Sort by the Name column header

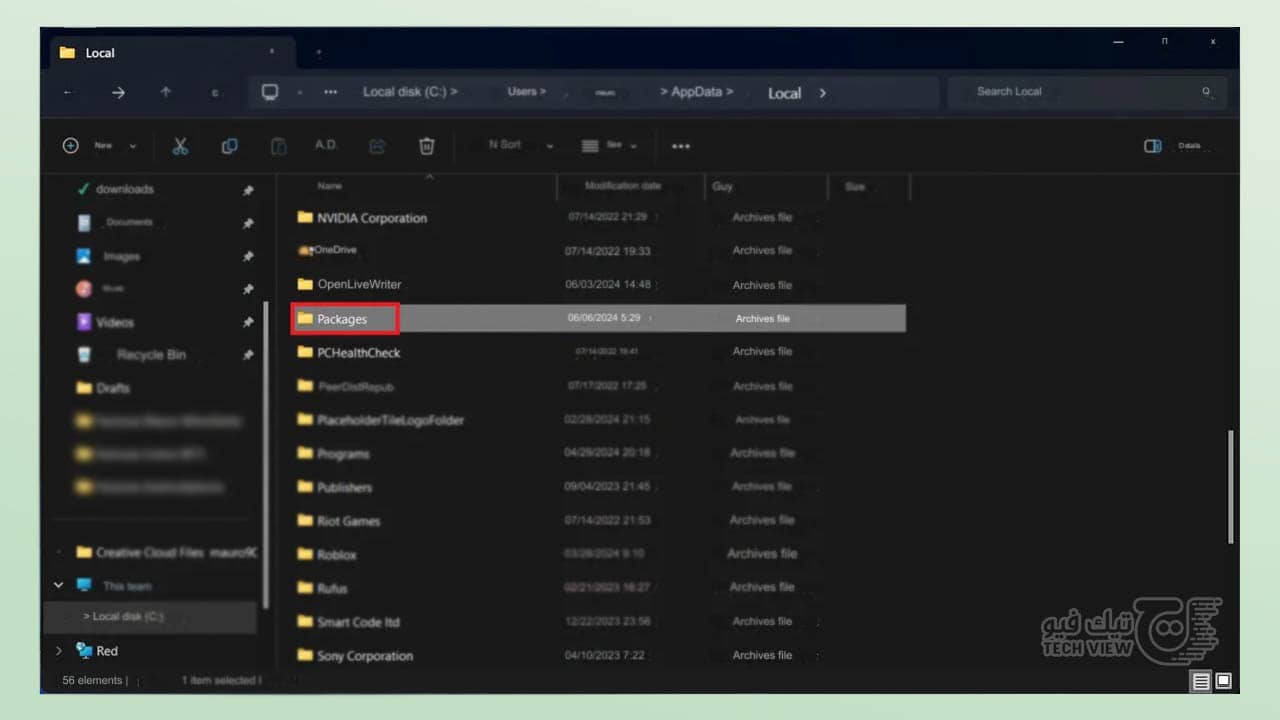tap(329, 186)
